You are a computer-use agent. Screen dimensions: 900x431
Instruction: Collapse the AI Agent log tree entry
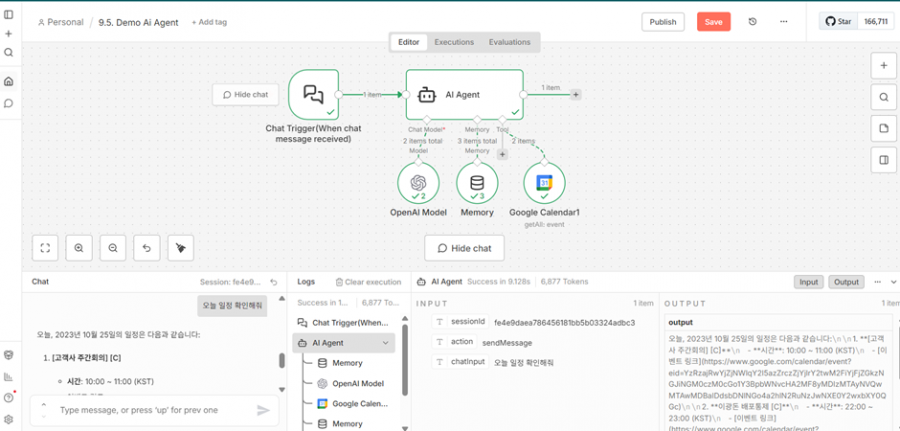(x=385, y=343)
